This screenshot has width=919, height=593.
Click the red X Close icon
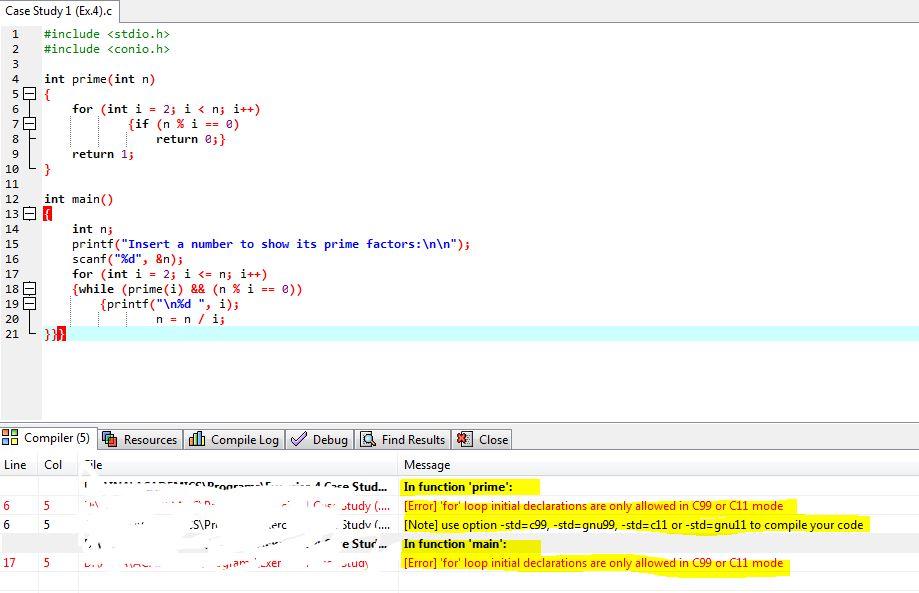click(x=462, y=438)
